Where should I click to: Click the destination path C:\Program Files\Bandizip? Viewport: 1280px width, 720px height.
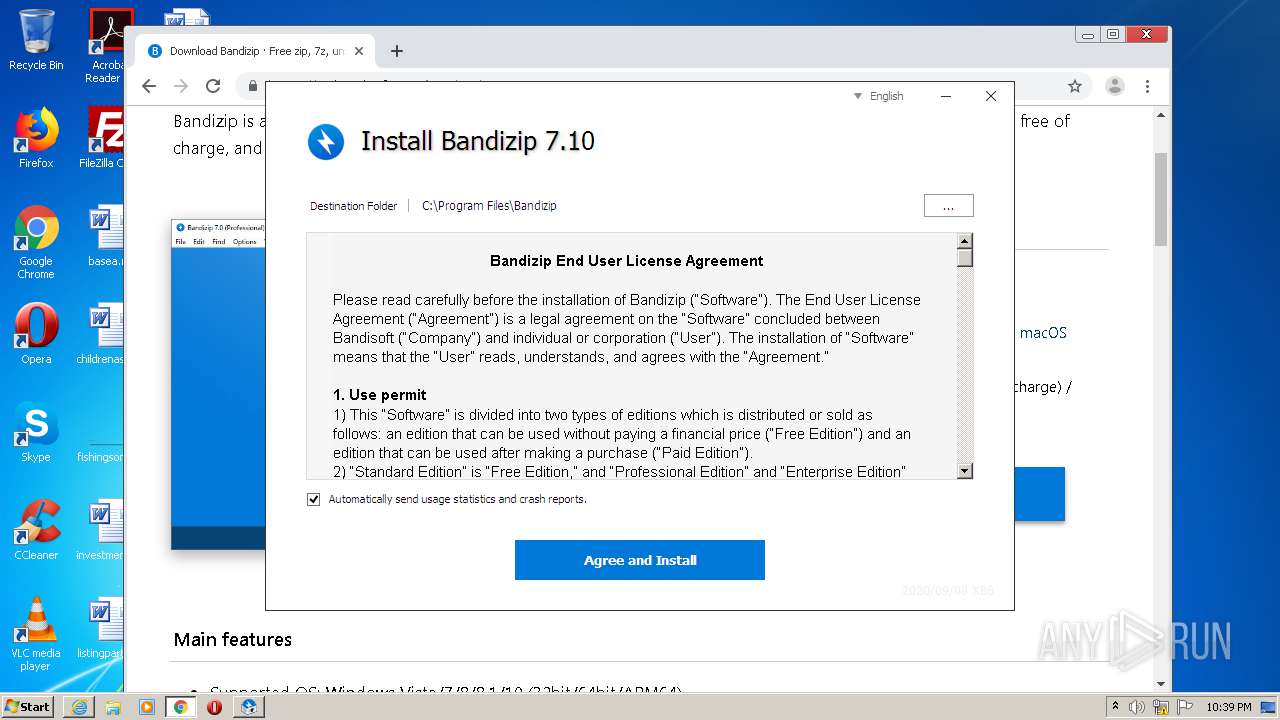489,206
